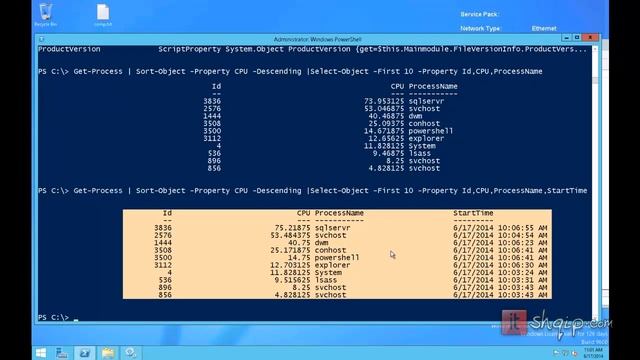Click the first Get-Process command without StartTime
This screenshot has width=640, height=360.
pyautogui.click(x=290, y=71)
